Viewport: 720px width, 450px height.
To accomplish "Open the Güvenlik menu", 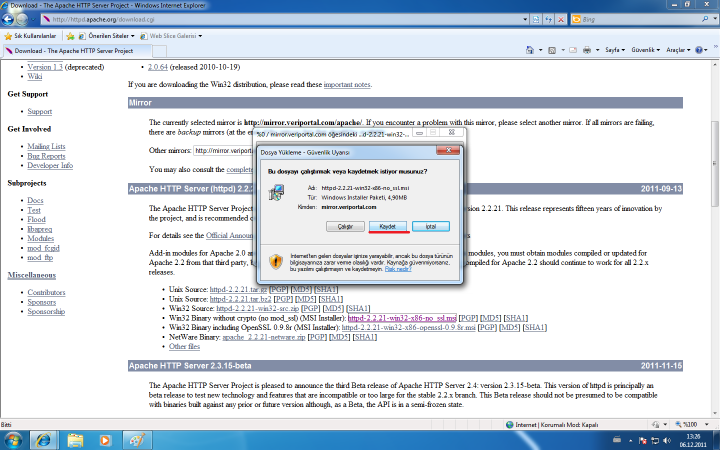I will (x=646, y=50).
